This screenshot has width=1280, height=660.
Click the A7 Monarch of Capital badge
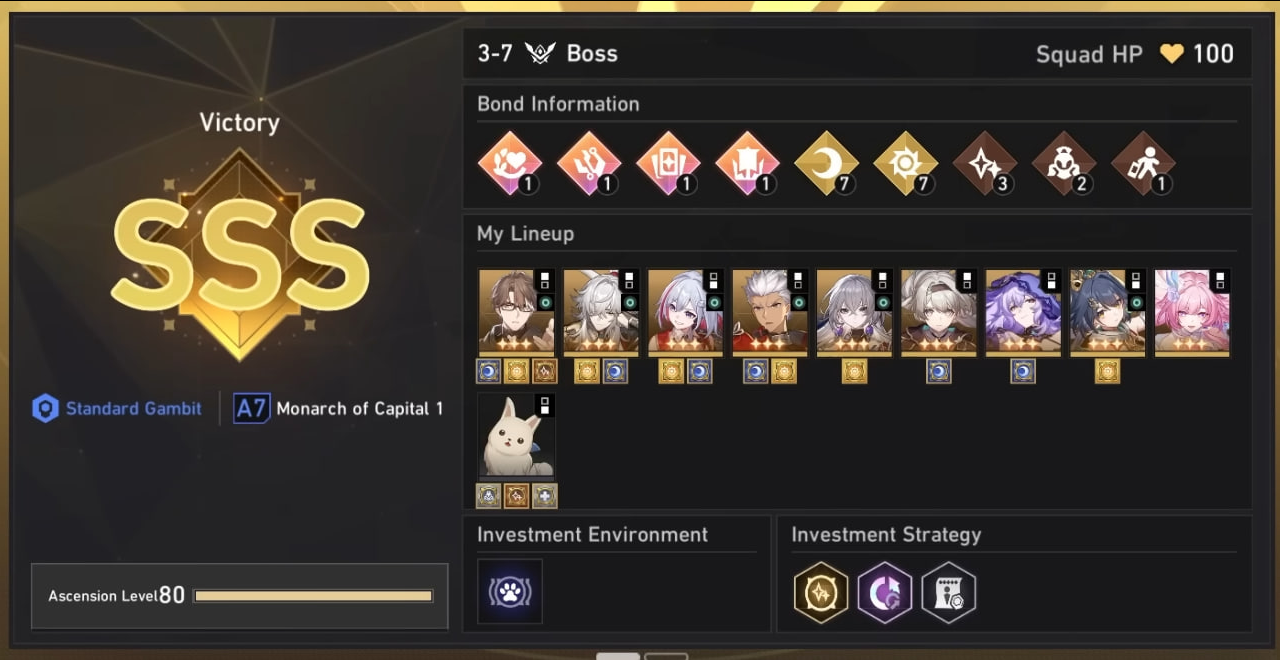click(338, 408)
